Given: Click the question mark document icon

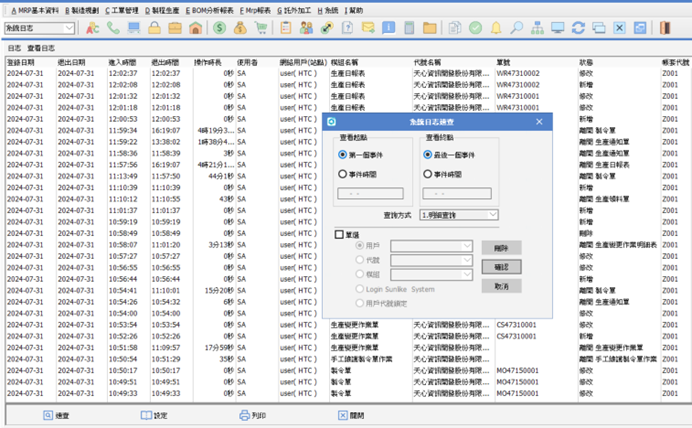Looking at the screenshot, I should [347, 28].
